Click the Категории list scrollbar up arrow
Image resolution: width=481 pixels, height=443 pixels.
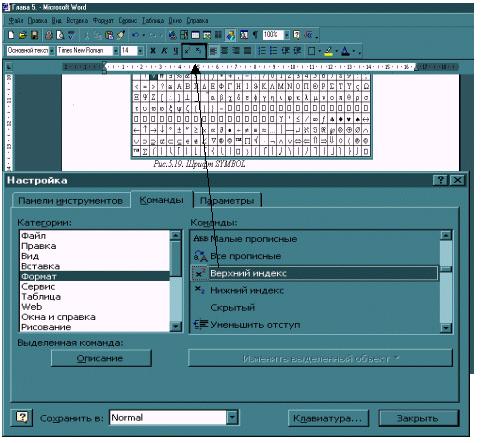[175, 235]
